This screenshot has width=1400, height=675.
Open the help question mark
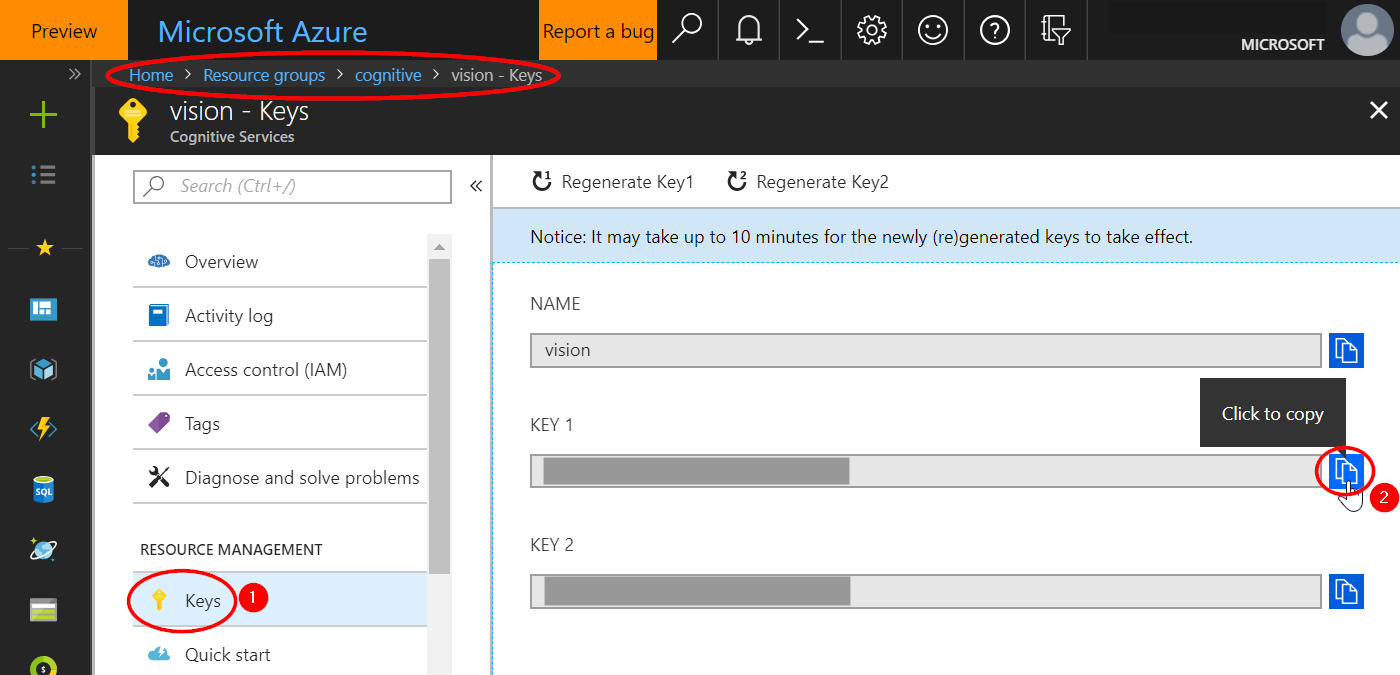(994, 30)
